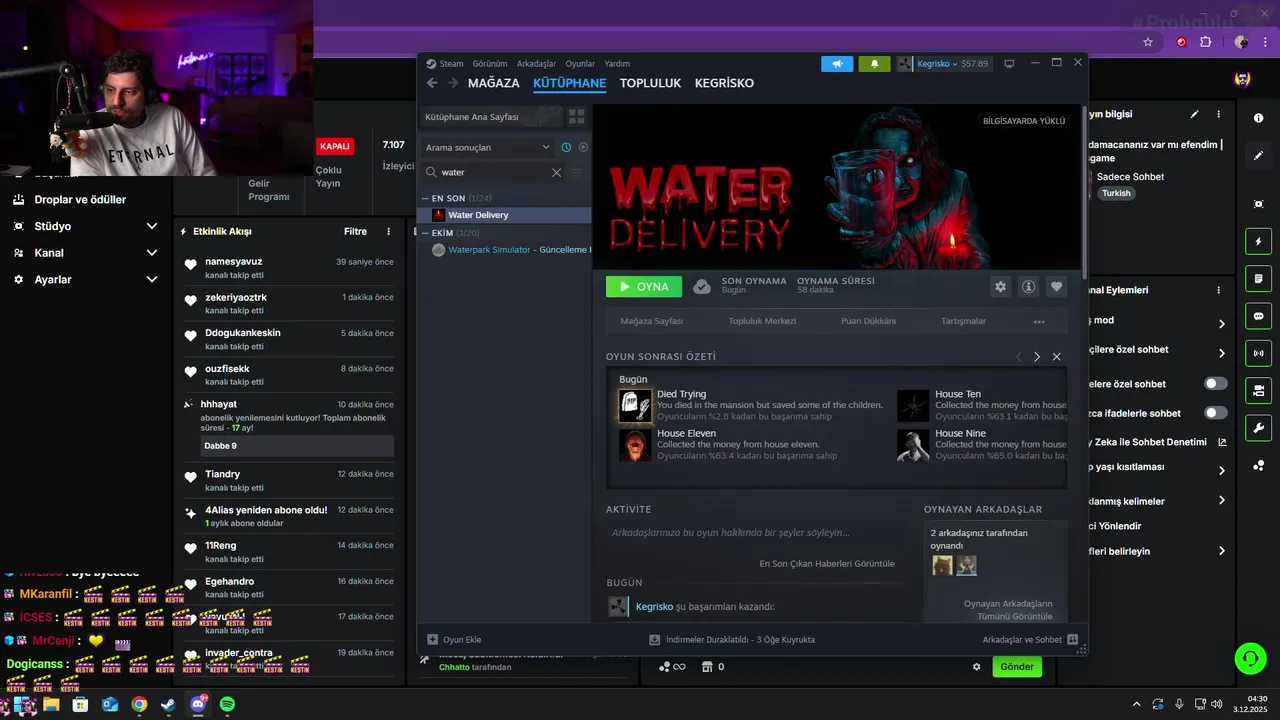Collapse the EKİM library group

click(x=425, y=232)
